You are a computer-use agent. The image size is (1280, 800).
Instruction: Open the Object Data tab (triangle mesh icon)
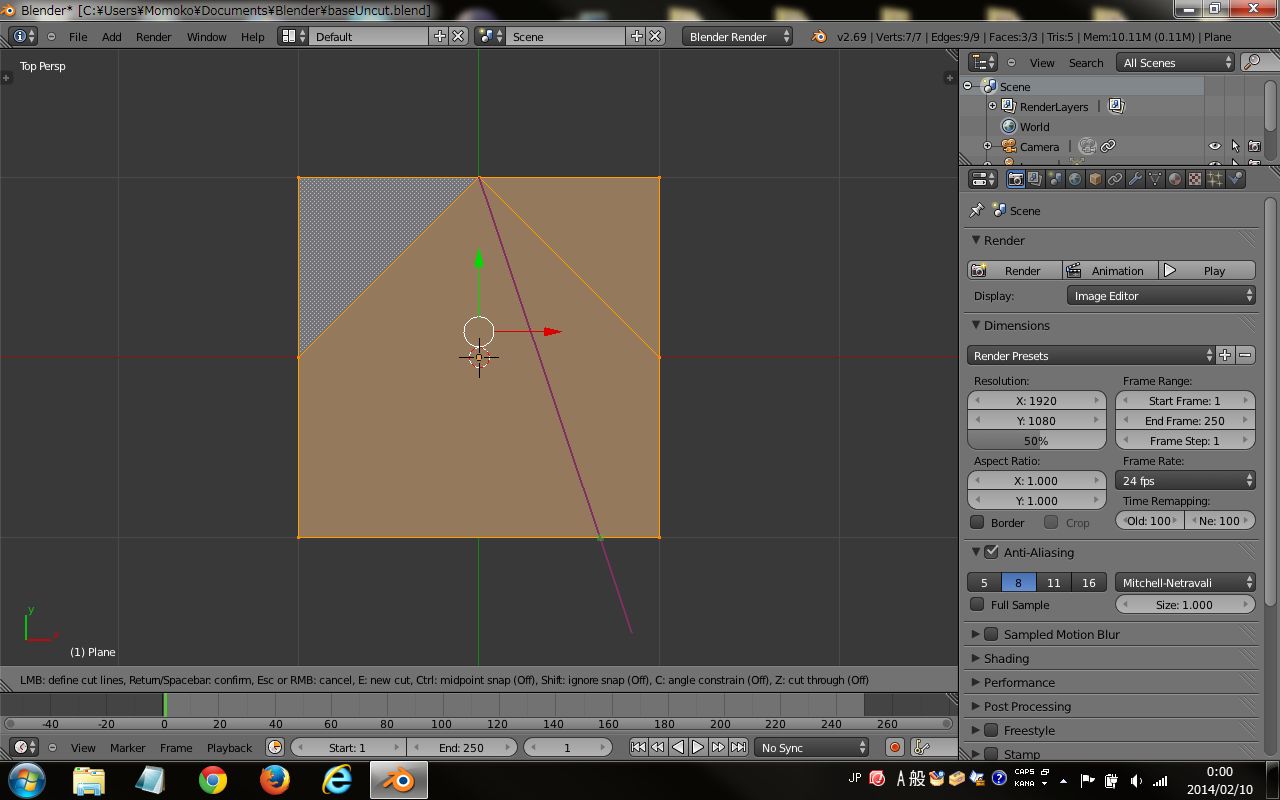coord(1155,179)
